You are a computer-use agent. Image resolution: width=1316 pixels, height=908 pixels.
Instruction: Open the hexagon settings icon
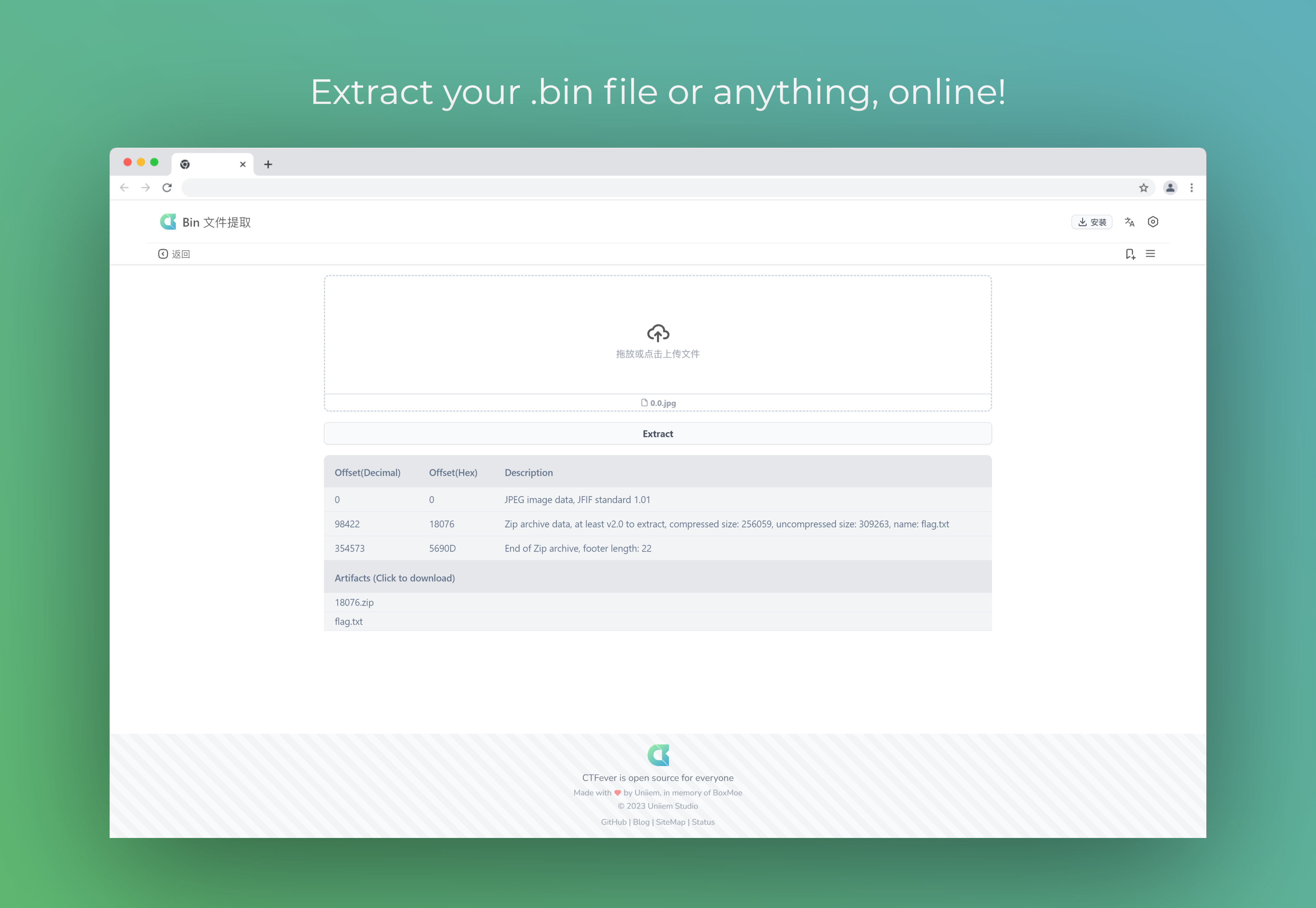[x=1153, y=222]
